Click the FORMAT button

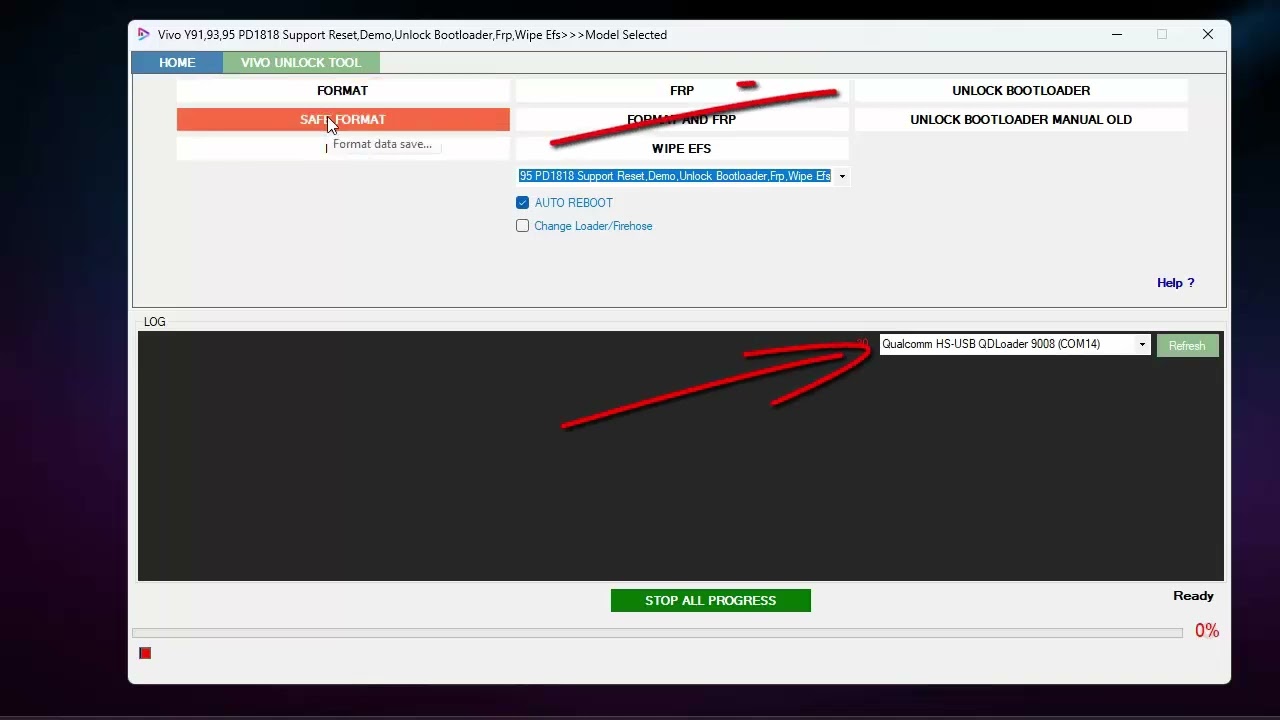(343, 90)
